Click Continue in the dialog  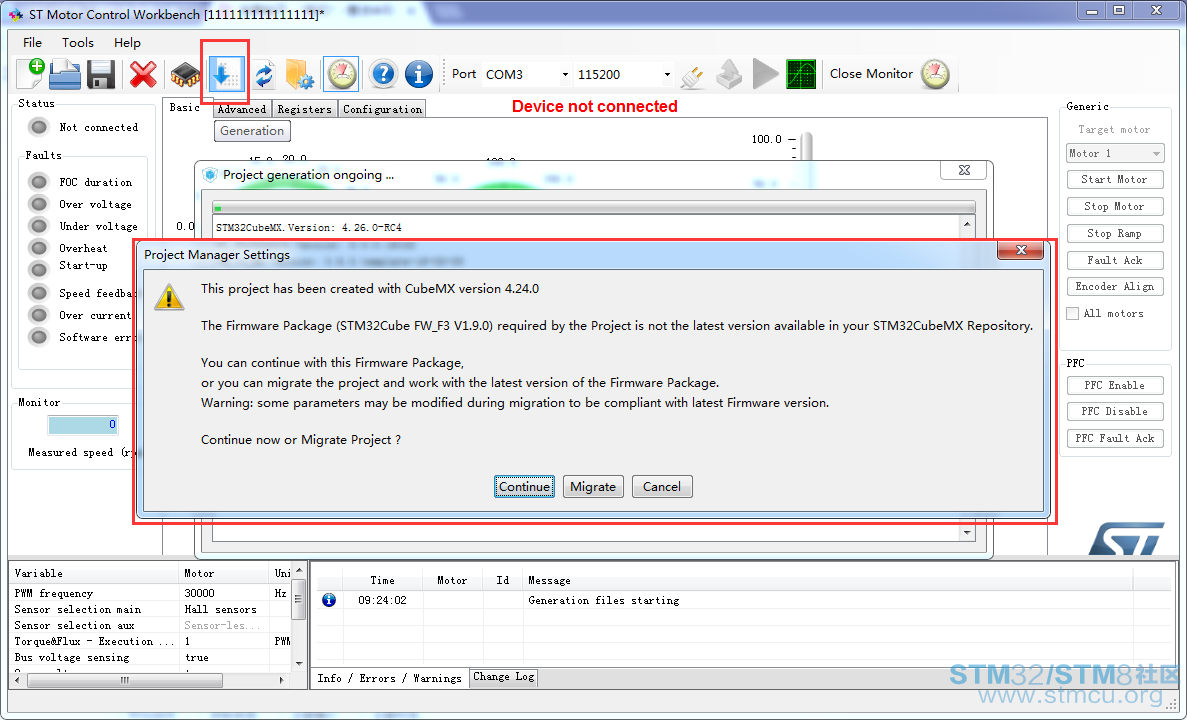(x=525, y=487)
